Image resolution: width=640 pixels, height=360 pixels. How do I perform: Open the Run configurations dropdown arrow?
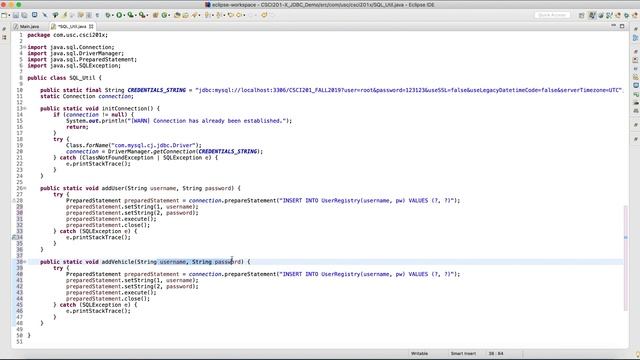[124, 15]
